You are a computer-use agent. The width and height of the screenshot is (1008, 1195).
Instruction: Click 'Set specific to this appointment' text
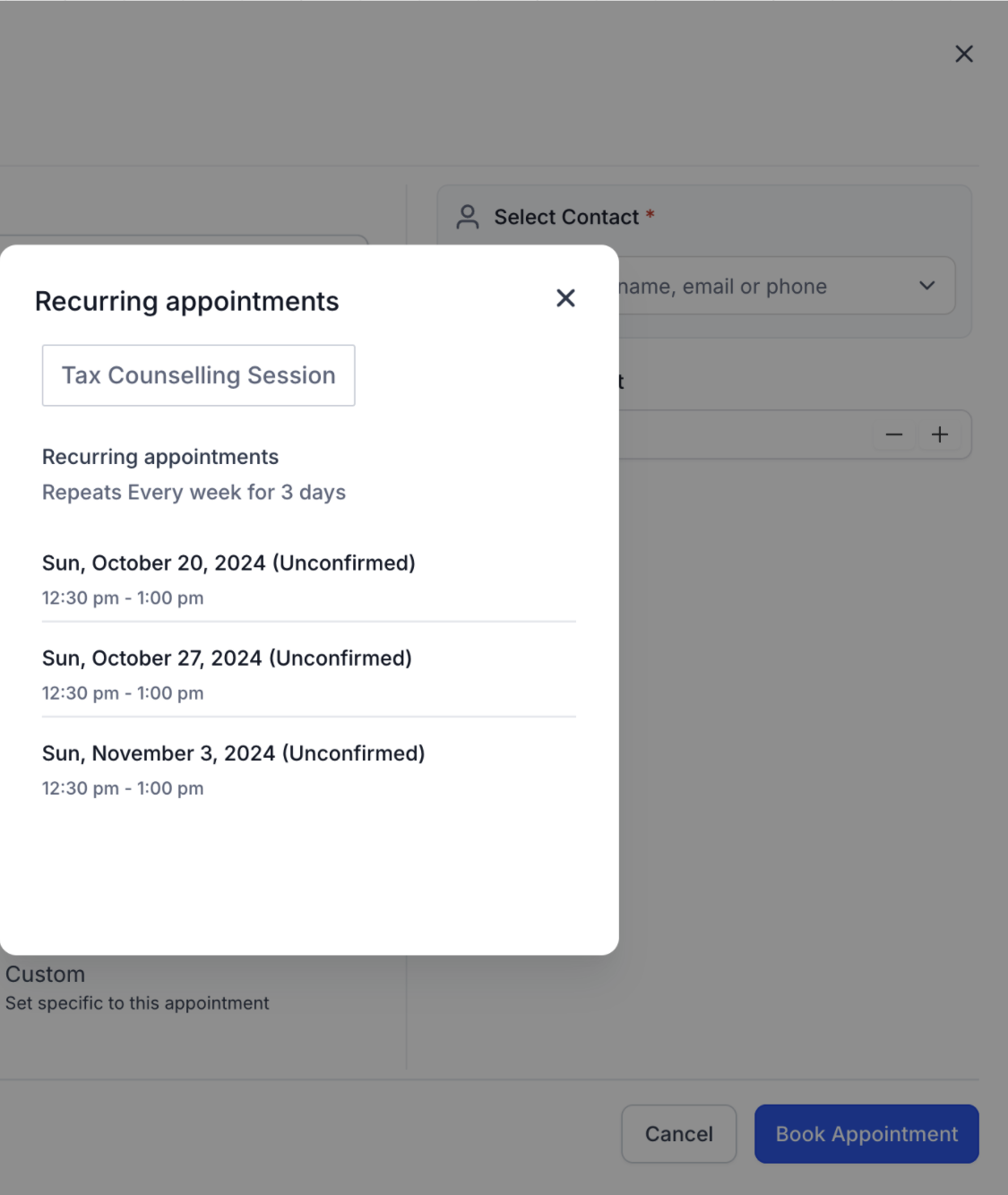(137, 1003)
